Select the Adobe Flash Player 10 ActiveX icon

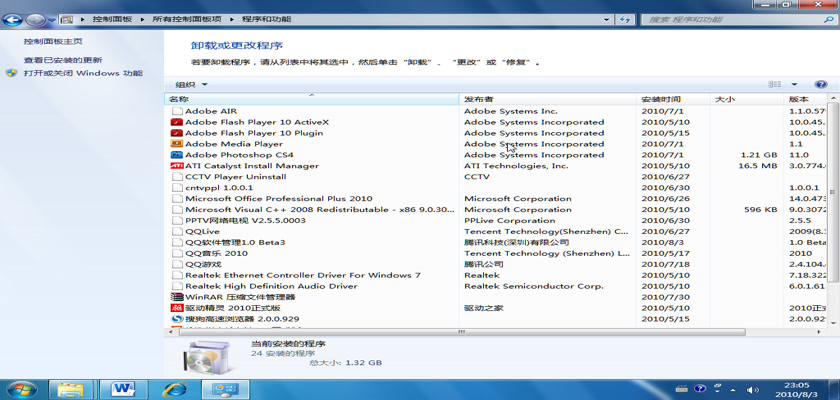click(177, 122)
